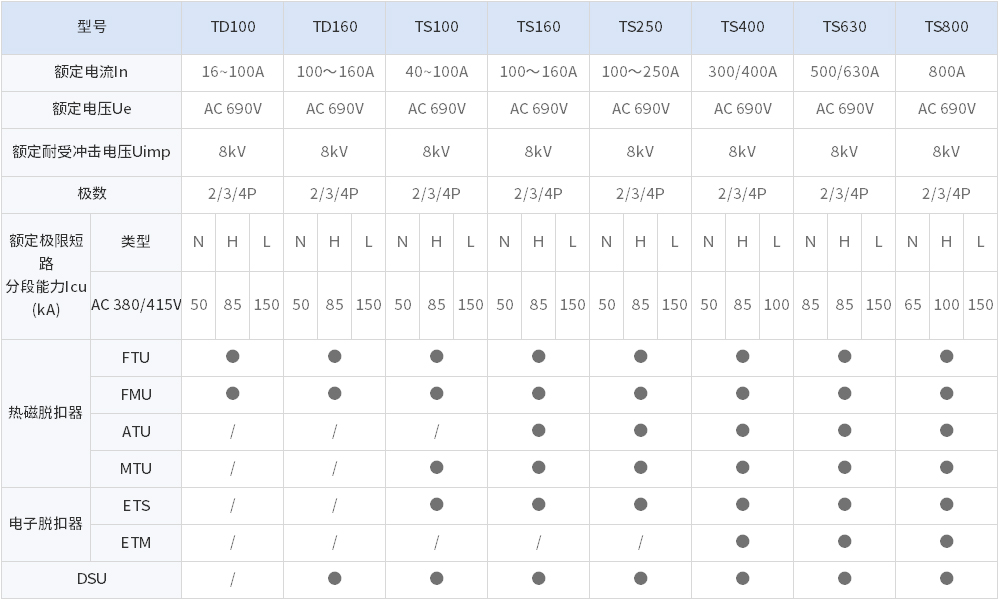Select the TD100 model header cell
Viewport: 1000px width, 604px height.
(233, 27)
